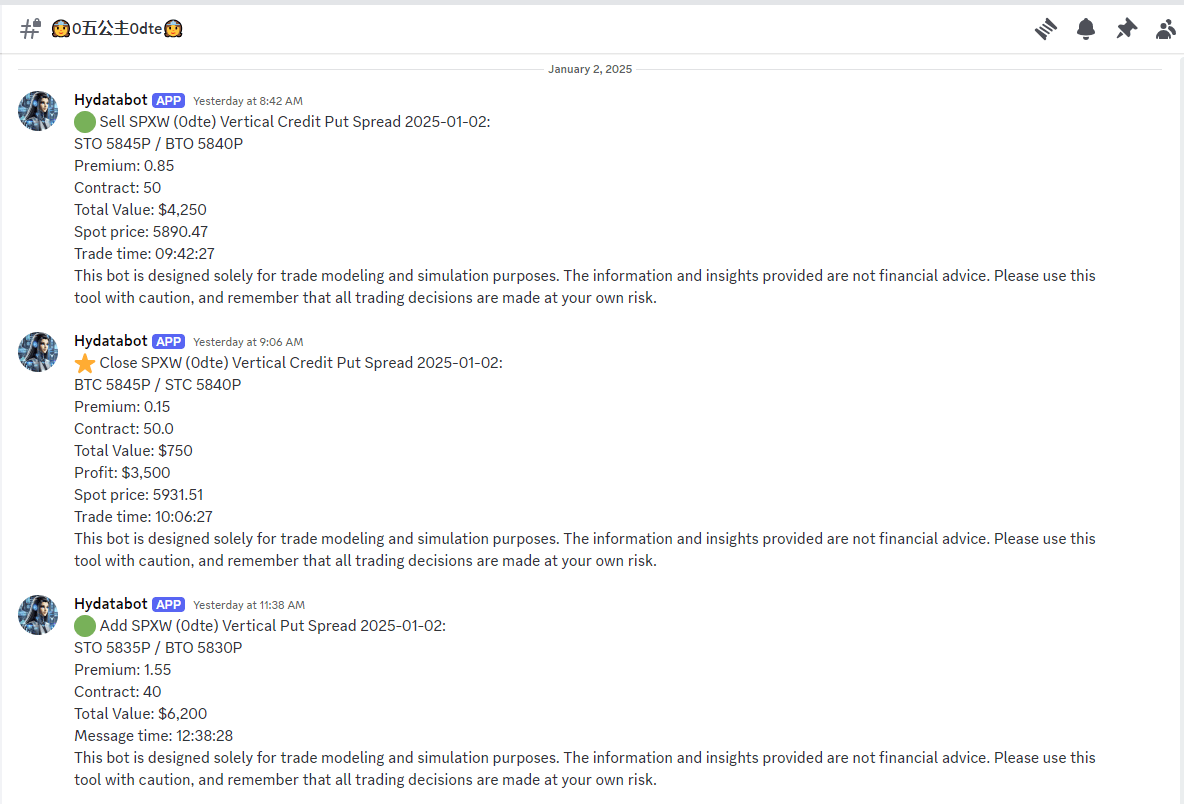
Task: Click Hydatabot username on 9:06 AM message
Action: click(x=111, y=341)
